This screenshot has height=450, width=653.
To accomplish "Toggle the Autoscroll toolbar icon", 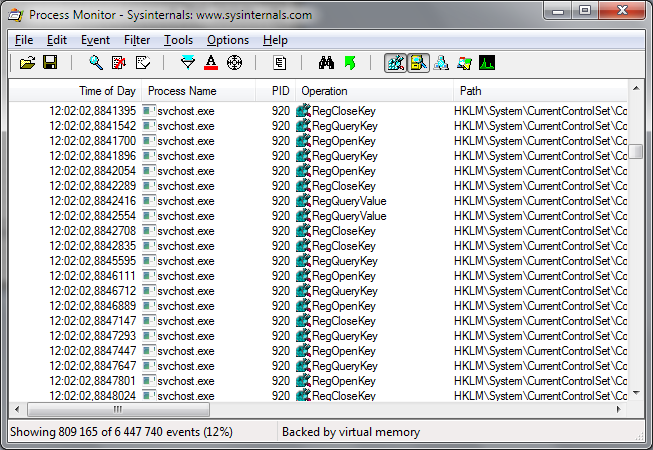I will point(119,63).
